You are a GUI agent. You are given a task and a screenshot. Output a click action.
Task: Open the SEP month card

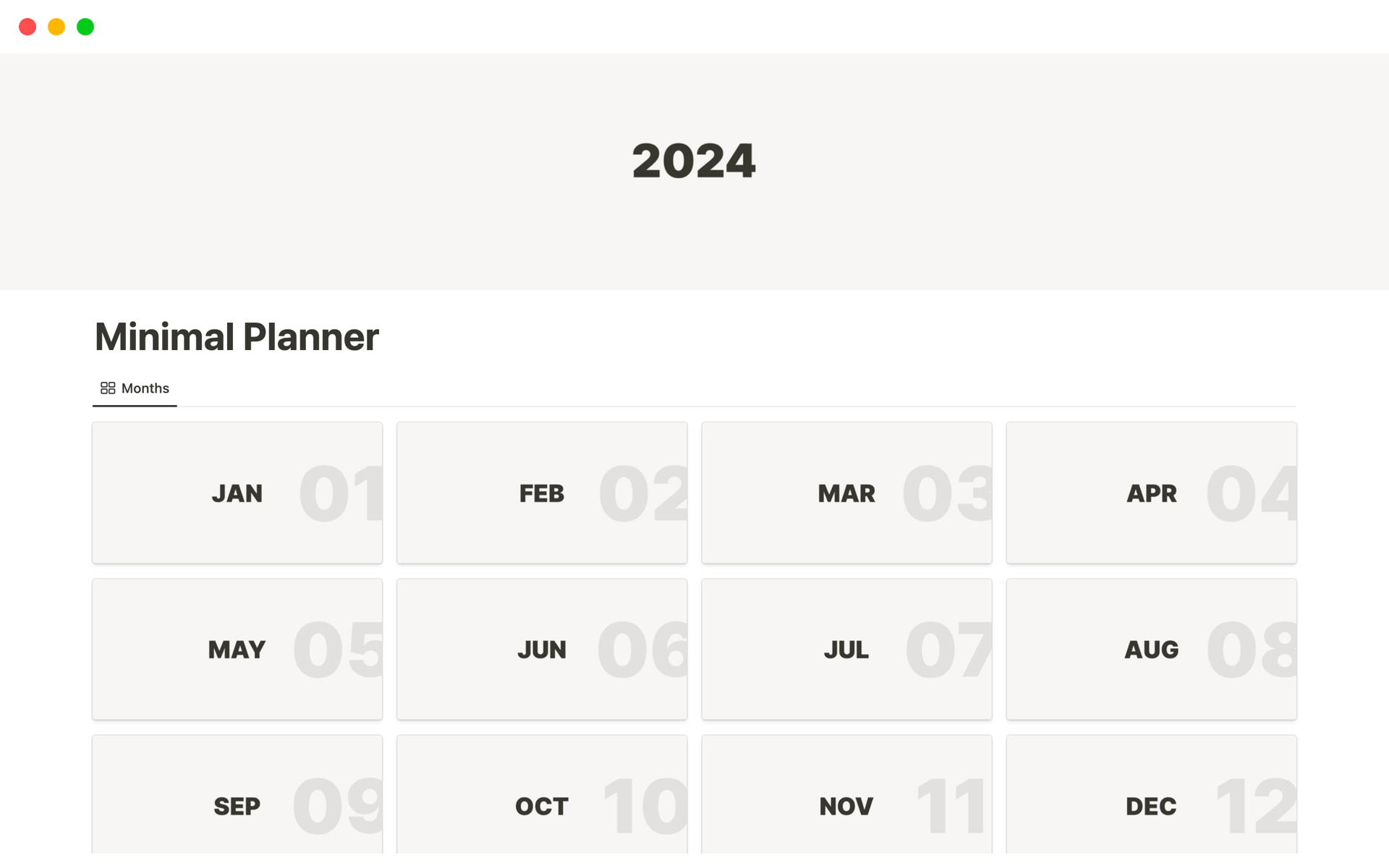coord(237,803)
